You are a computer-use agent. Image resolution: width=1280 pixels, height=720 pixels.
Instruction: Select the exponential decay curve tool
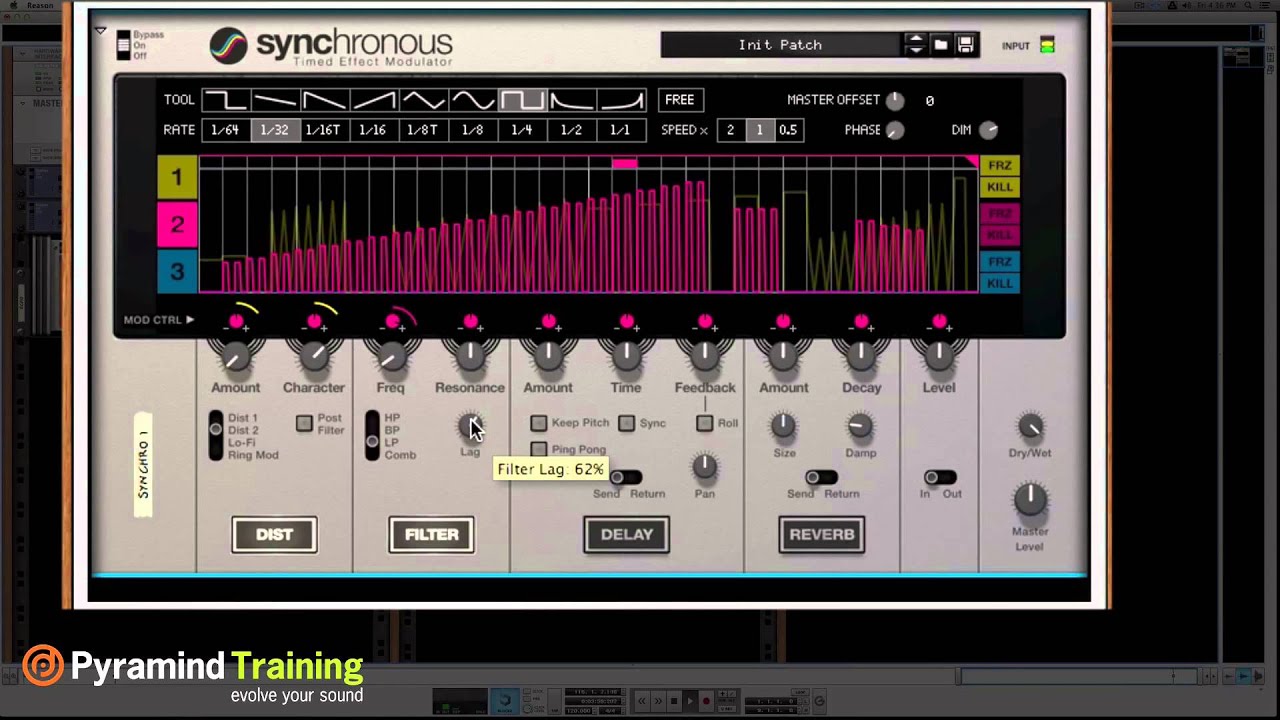click(x=572, y=100)
